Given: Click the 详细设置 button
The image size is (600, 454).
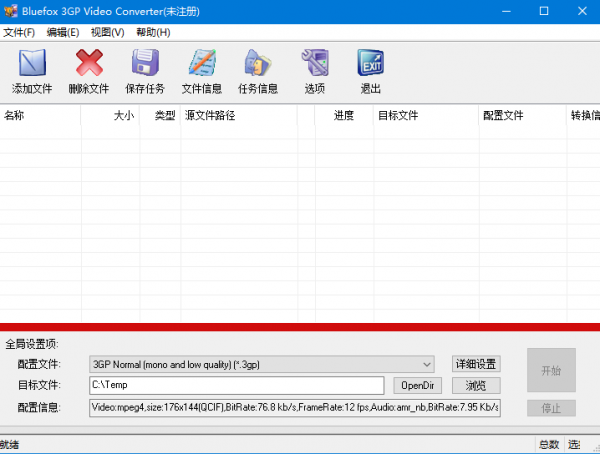Looking at the screenshot, I should tap(476, 364).
